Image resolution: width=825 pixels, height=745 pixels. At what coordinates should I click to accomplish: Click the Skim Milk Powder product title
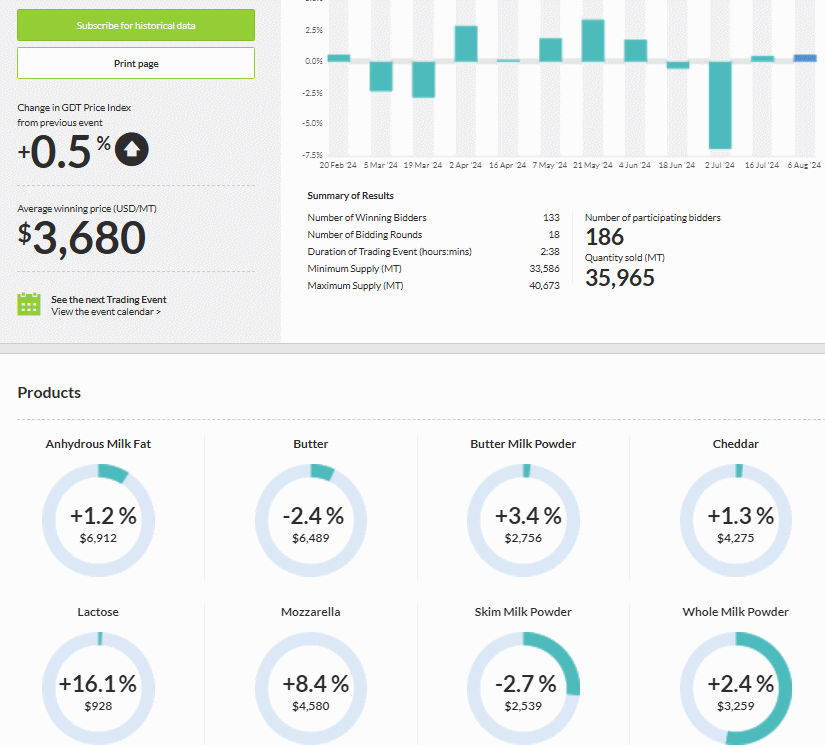click(523, 612)
